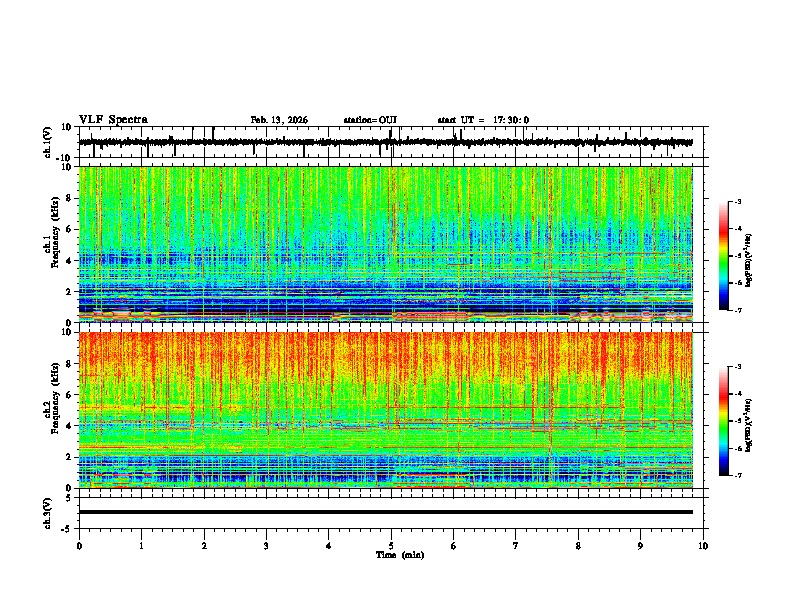This screenshot has height=612, width=792.
Task: Click the 'start UT = 17:30:0' label
Action: 483,120
